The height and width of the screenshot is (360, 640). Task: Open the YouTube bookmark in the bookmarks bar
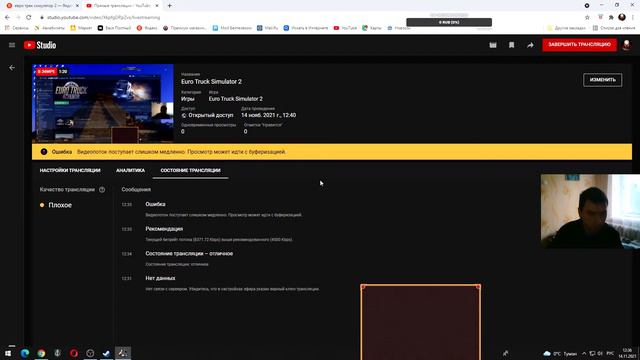click(x=345, y=28)
